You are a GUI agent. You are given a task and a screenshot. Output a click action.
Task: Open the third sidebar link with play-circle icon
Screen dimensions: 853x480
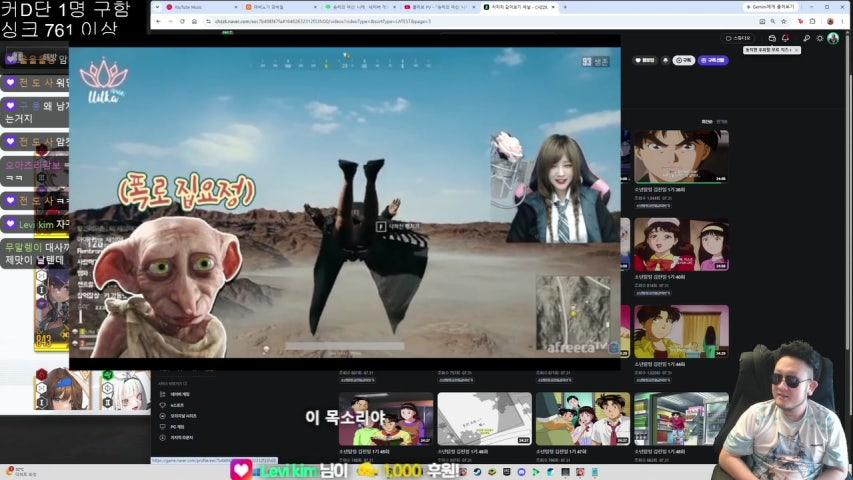click(177, 416)
